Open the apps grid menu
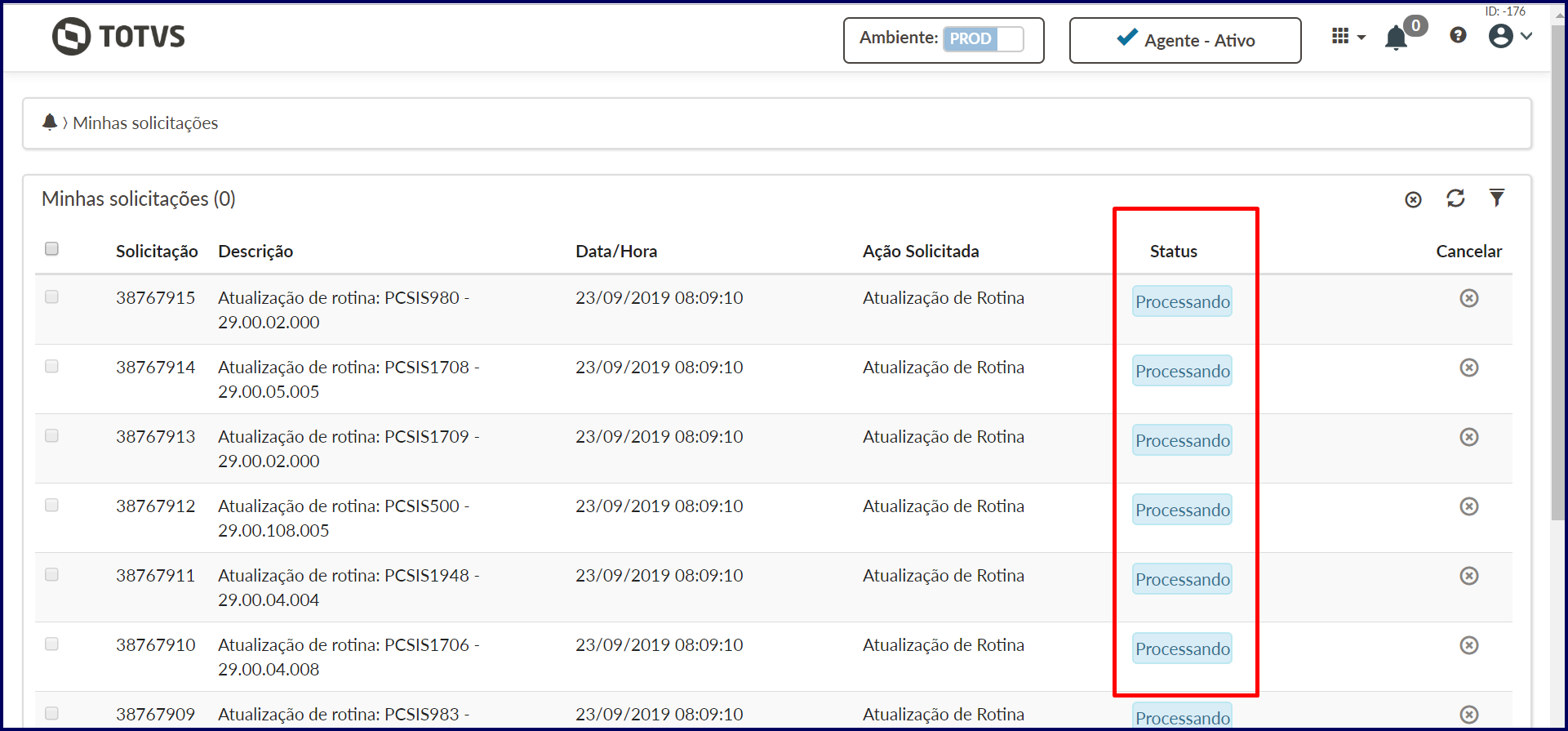 pos(1348,37)
